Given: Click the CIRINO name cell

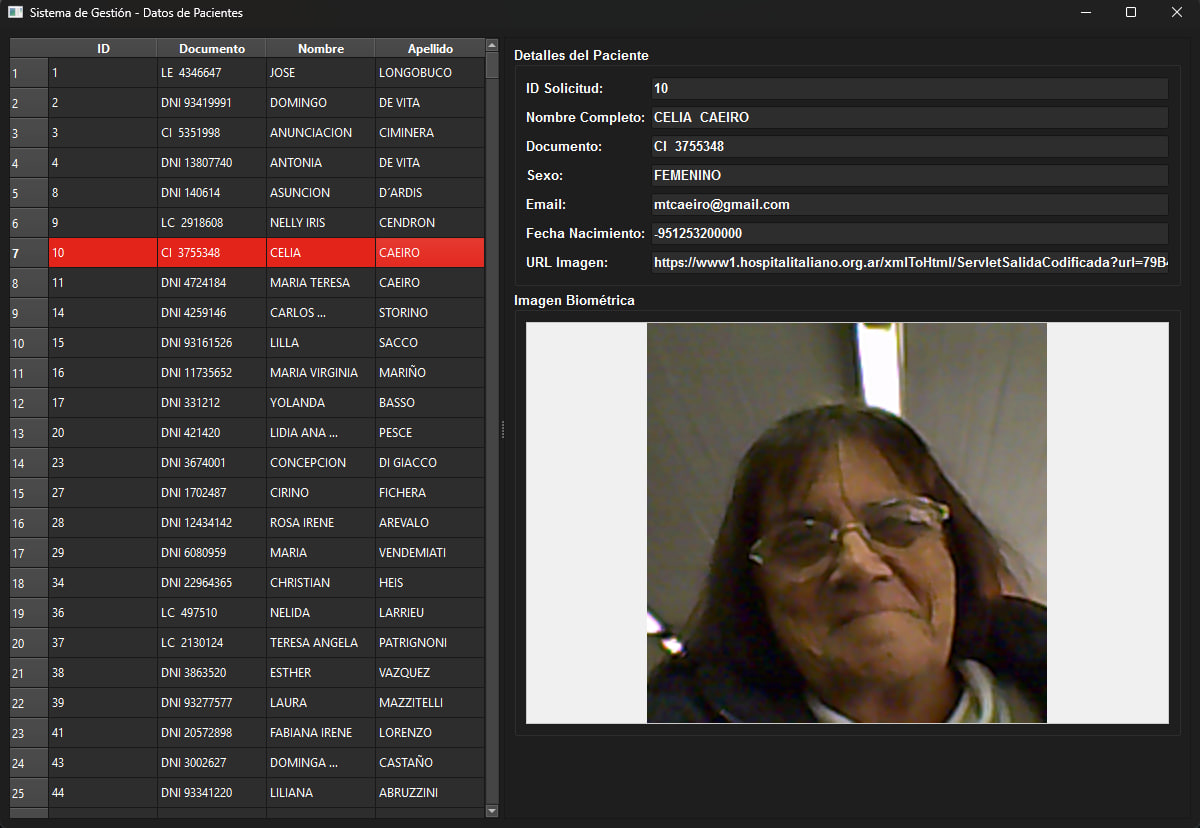Looking at the screenshot, I should coord(321,493).
